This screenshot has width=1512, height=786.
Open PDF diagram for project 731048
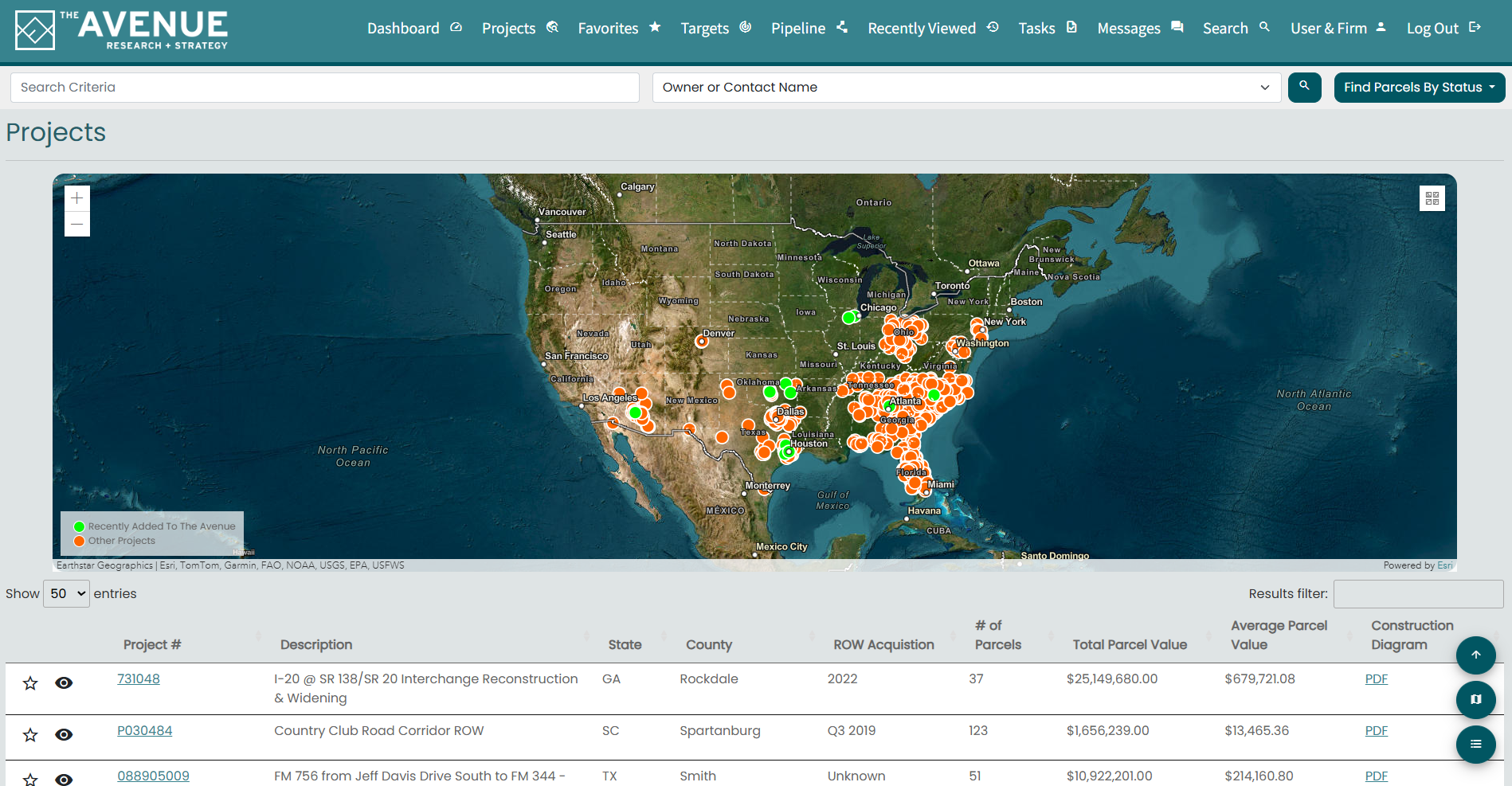click(1377, 679)
